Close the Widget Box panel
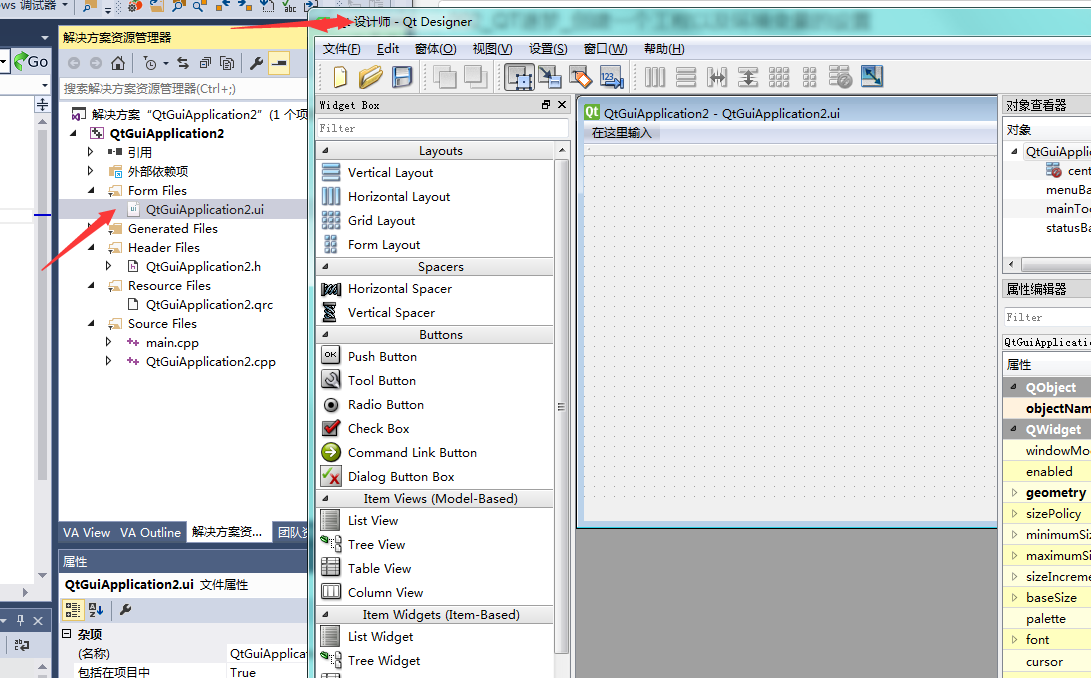Image resolution: width=1091 pixels, height=678 pixels. coord(562,104)
